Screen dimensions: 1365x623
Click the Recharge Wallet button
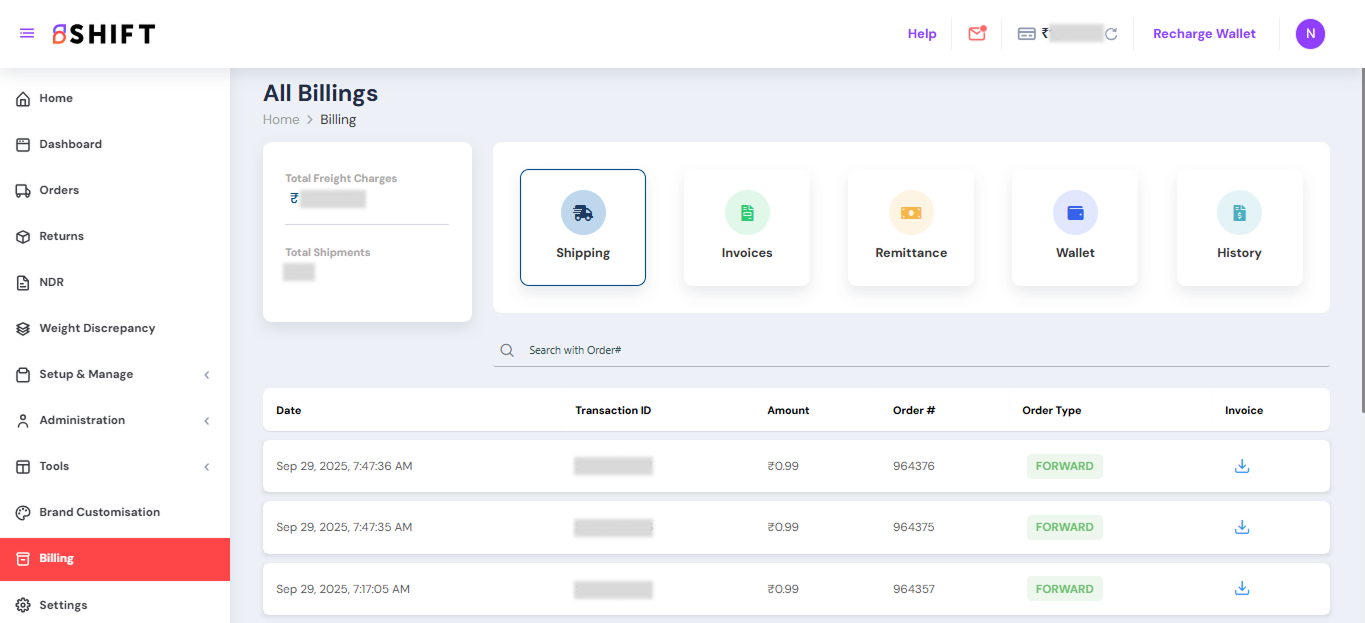(1204, 34)
